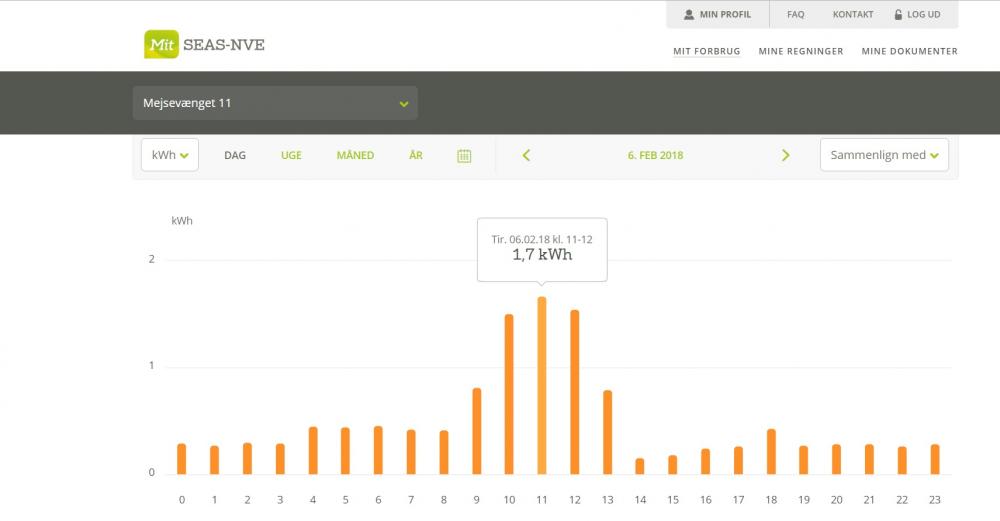Open Mine Dokumenter page
The image size is (1000, 521).
click(909, 51)
